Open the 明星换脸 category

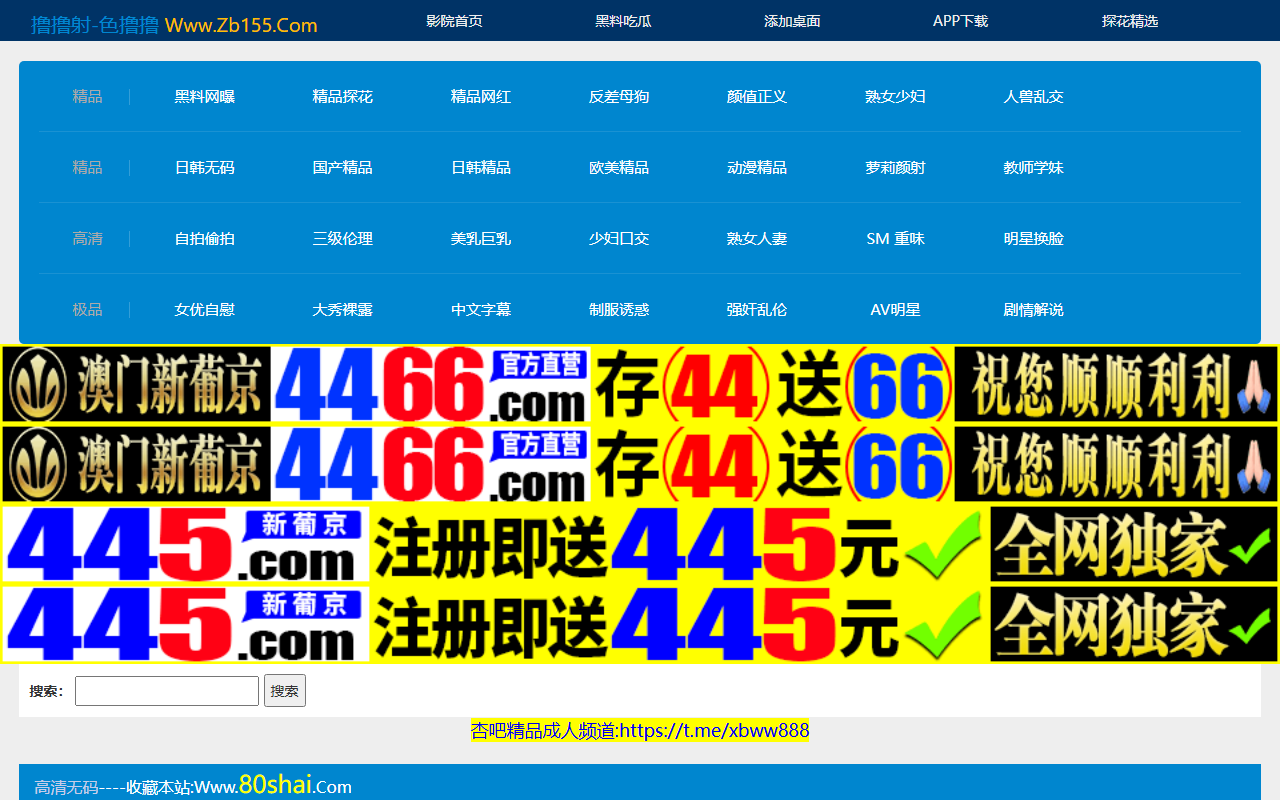point(1034,239)
